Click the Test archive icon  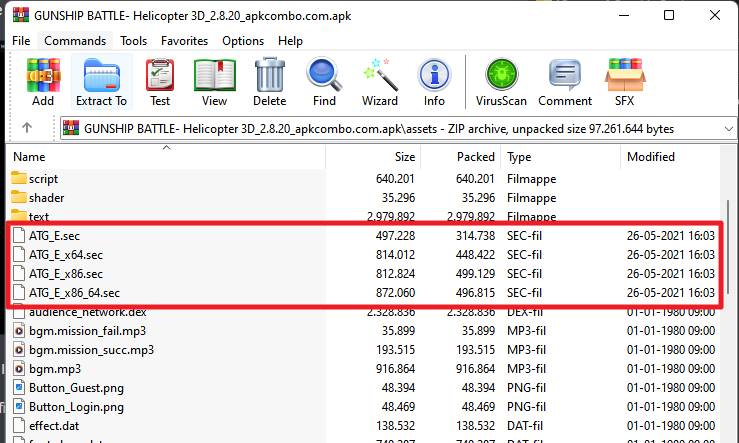pos(160,75)
